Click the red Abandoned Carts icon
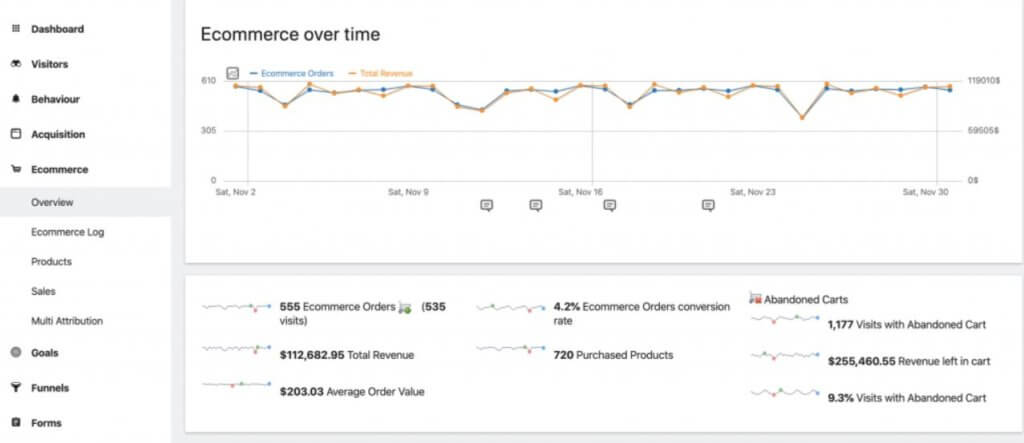Image resolution: width=1024 pixels, height=443 pixels. [756, 299]
